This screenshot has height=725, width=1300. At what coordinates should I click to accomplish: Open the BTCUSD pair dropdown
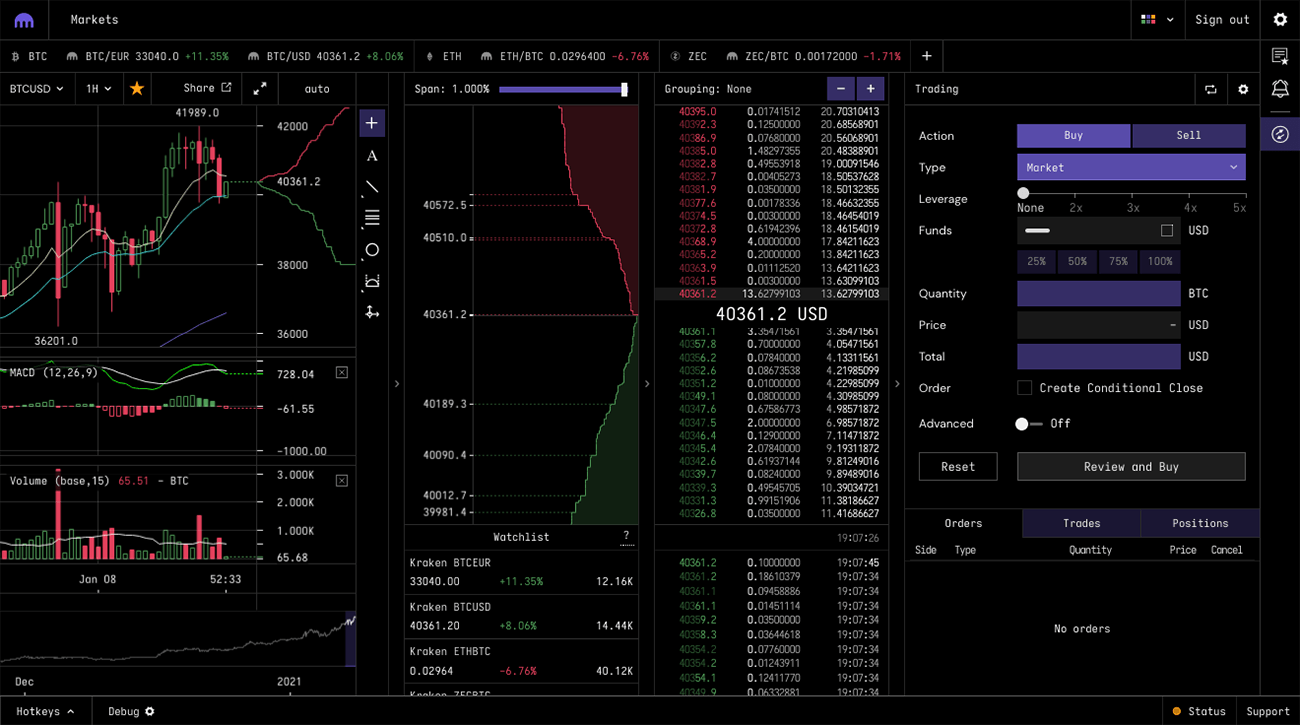(x=37, y=89)
